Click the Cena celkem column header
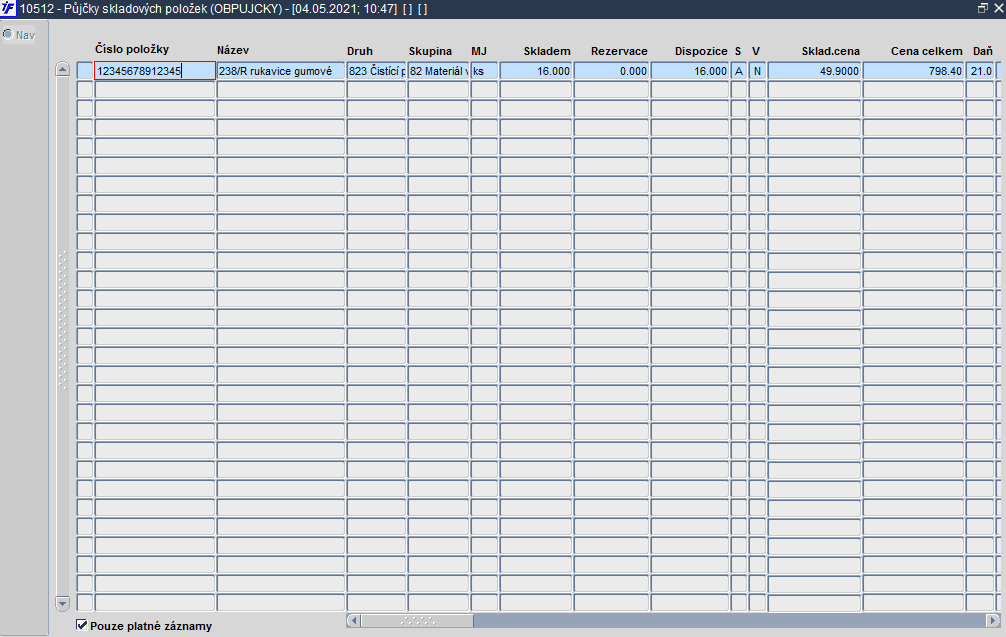1006x637 pixels. click(926, 51)
